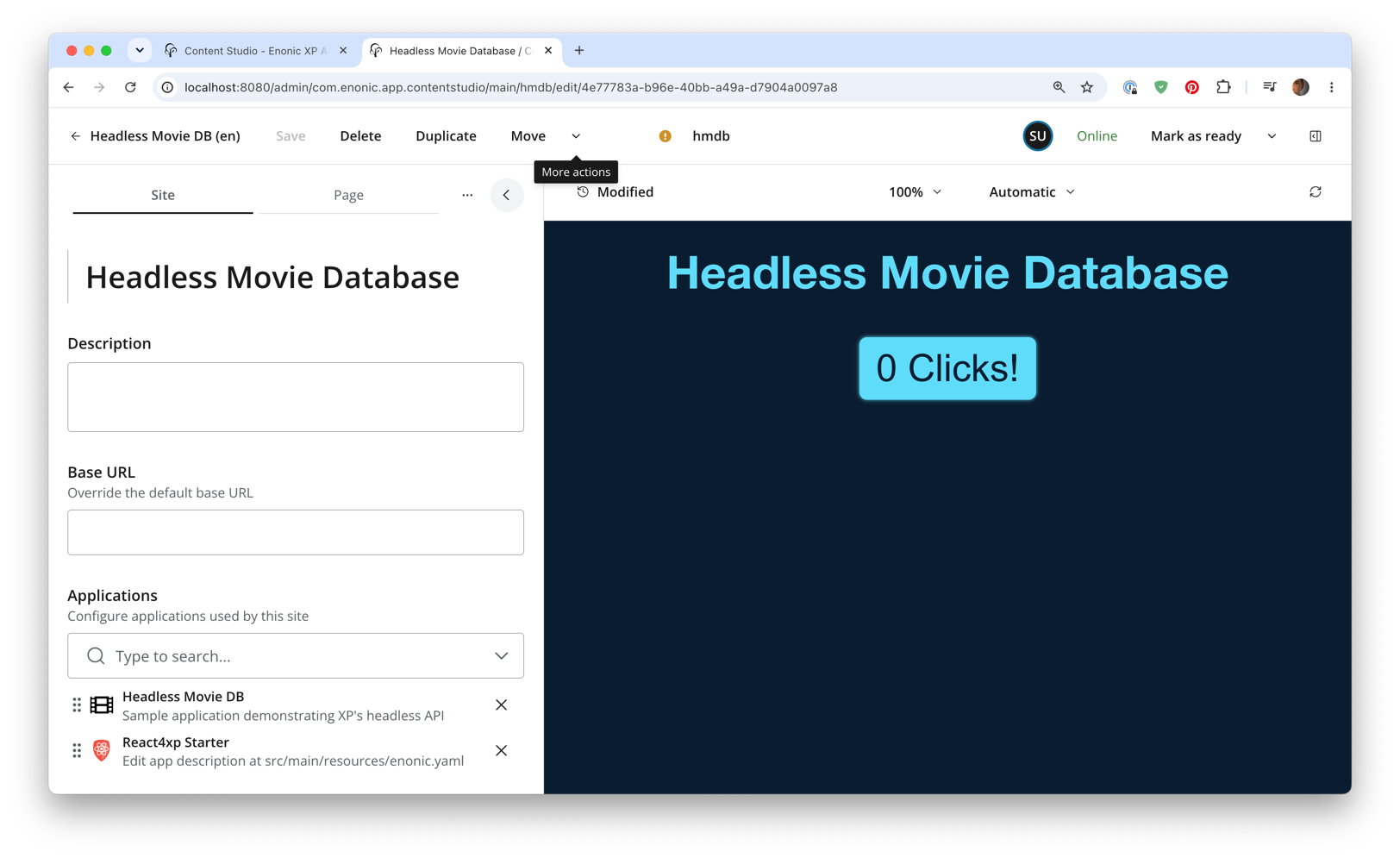Click the SU user avatar
Image resolution: width=1400 pixels, height=858 pixels.
pos(1037,136)
